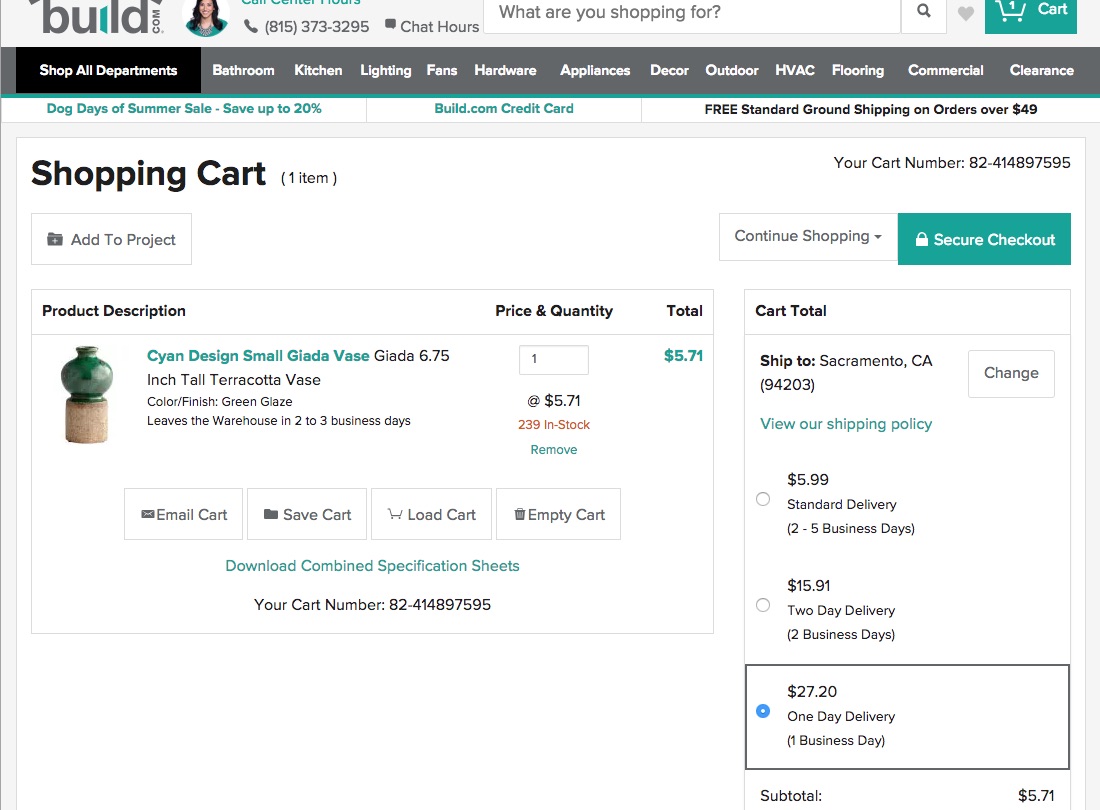1100x810 pixels.
Task: Open the Cyan Design Small Giada Vase link
Action: [258, 356]
